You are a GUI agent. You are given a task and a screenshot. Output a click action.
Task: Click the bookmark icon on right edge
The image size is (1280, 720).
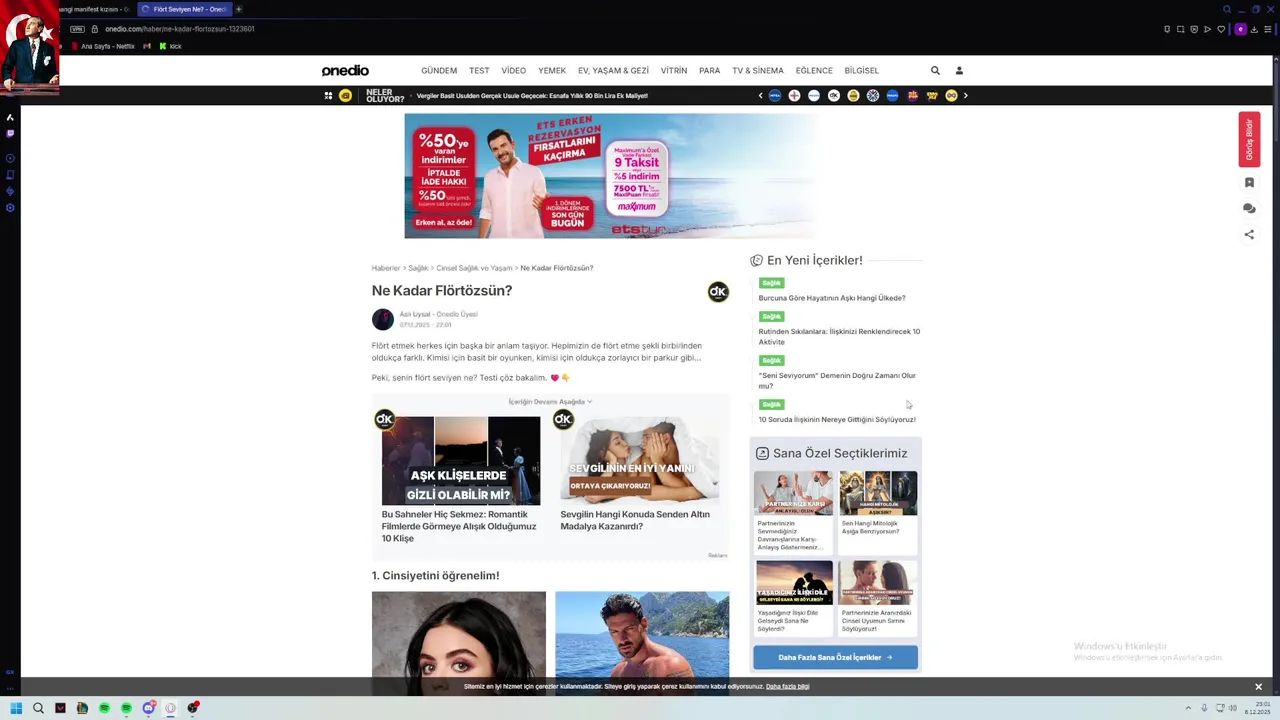[1249, 183]
